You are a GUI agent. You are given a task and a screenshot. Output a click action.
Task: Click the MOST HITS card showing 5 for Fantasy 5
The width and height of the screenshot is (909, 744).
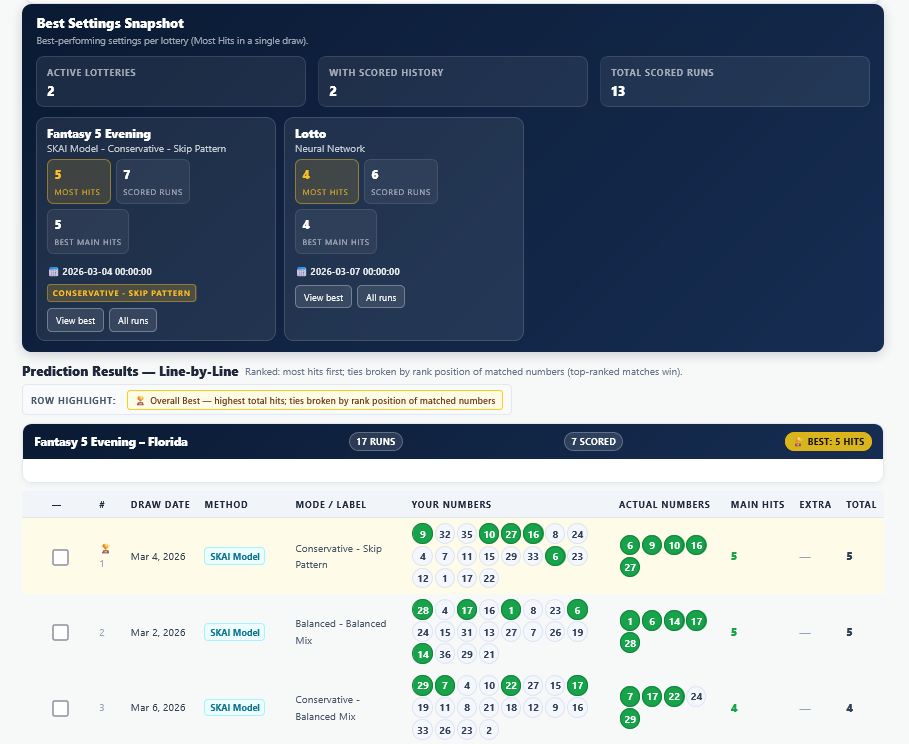click(78, 181)
